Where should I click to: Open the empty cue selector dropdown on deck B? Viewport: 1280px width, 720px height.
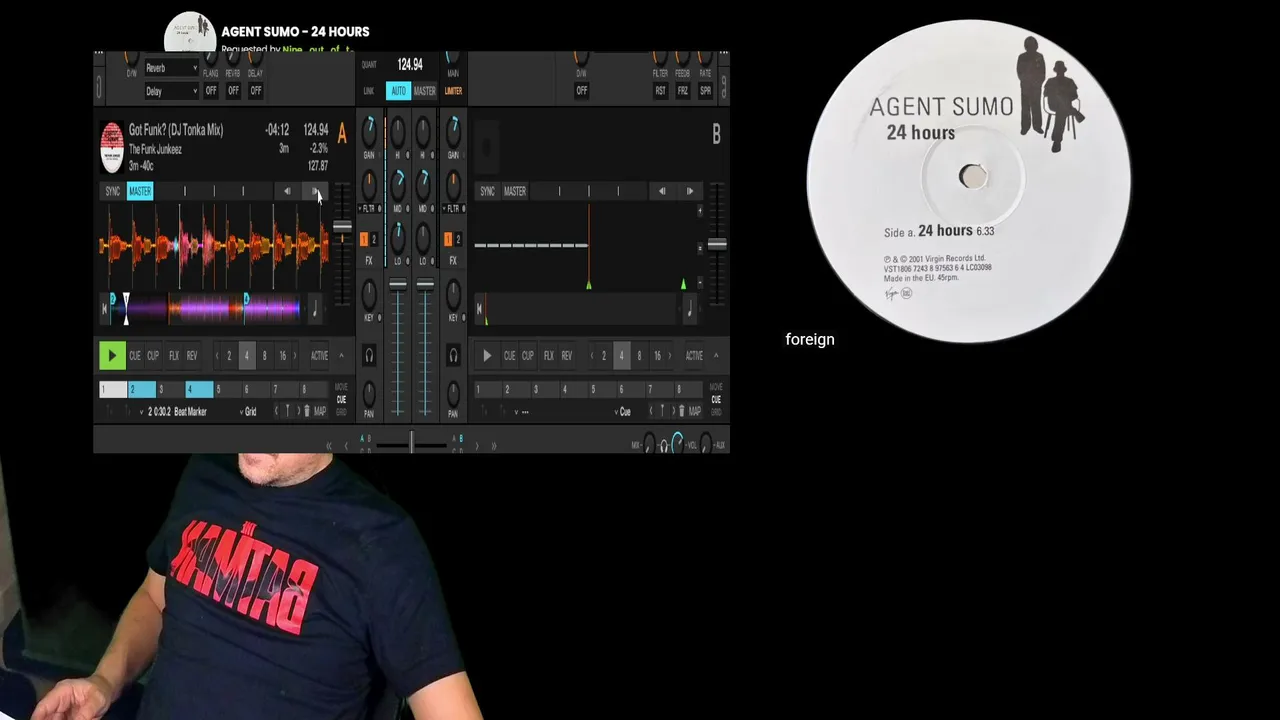point(520,411)
